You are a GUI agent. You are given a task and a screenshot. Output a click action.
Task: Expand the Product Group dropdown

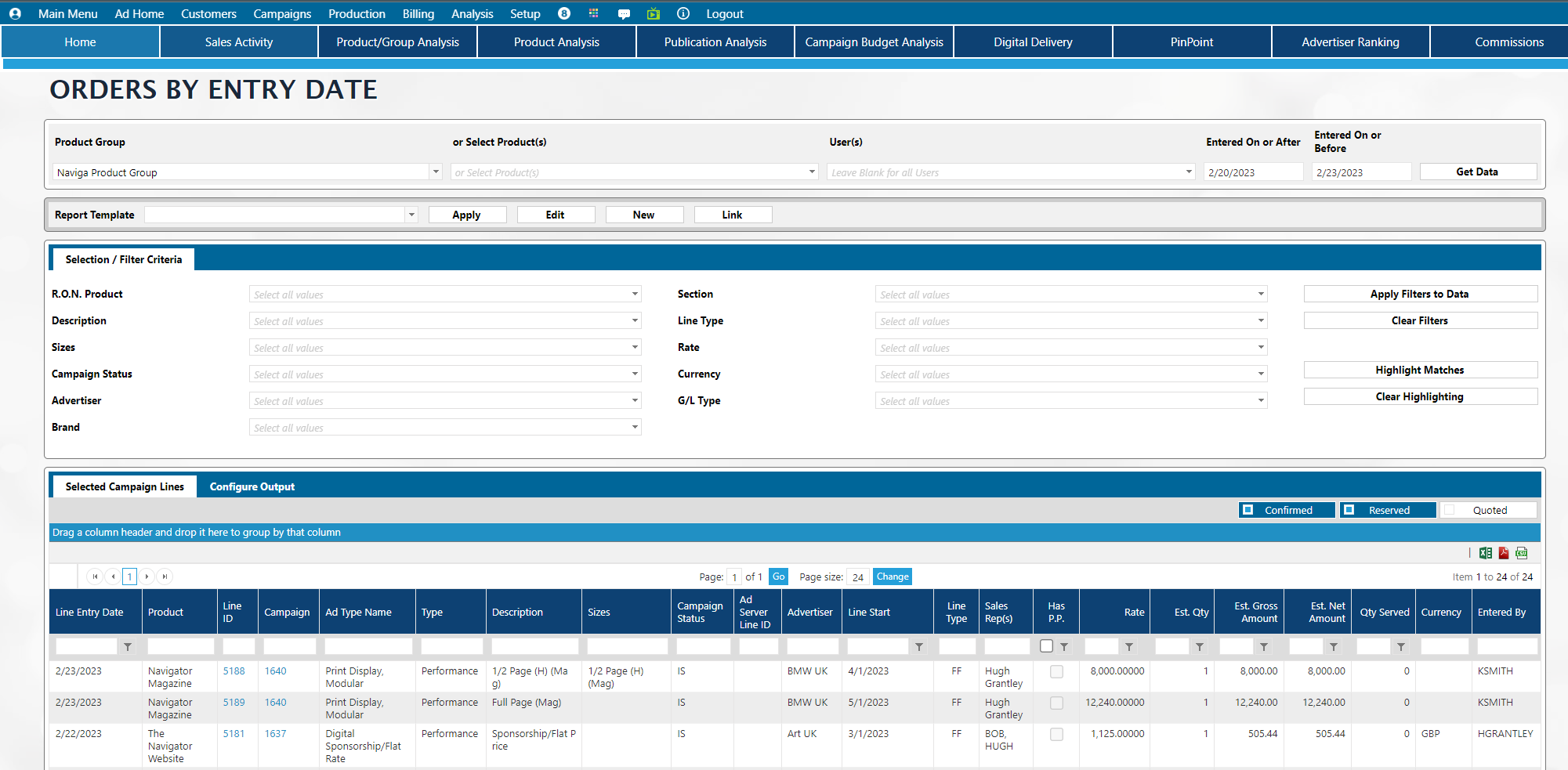[436, 172]
